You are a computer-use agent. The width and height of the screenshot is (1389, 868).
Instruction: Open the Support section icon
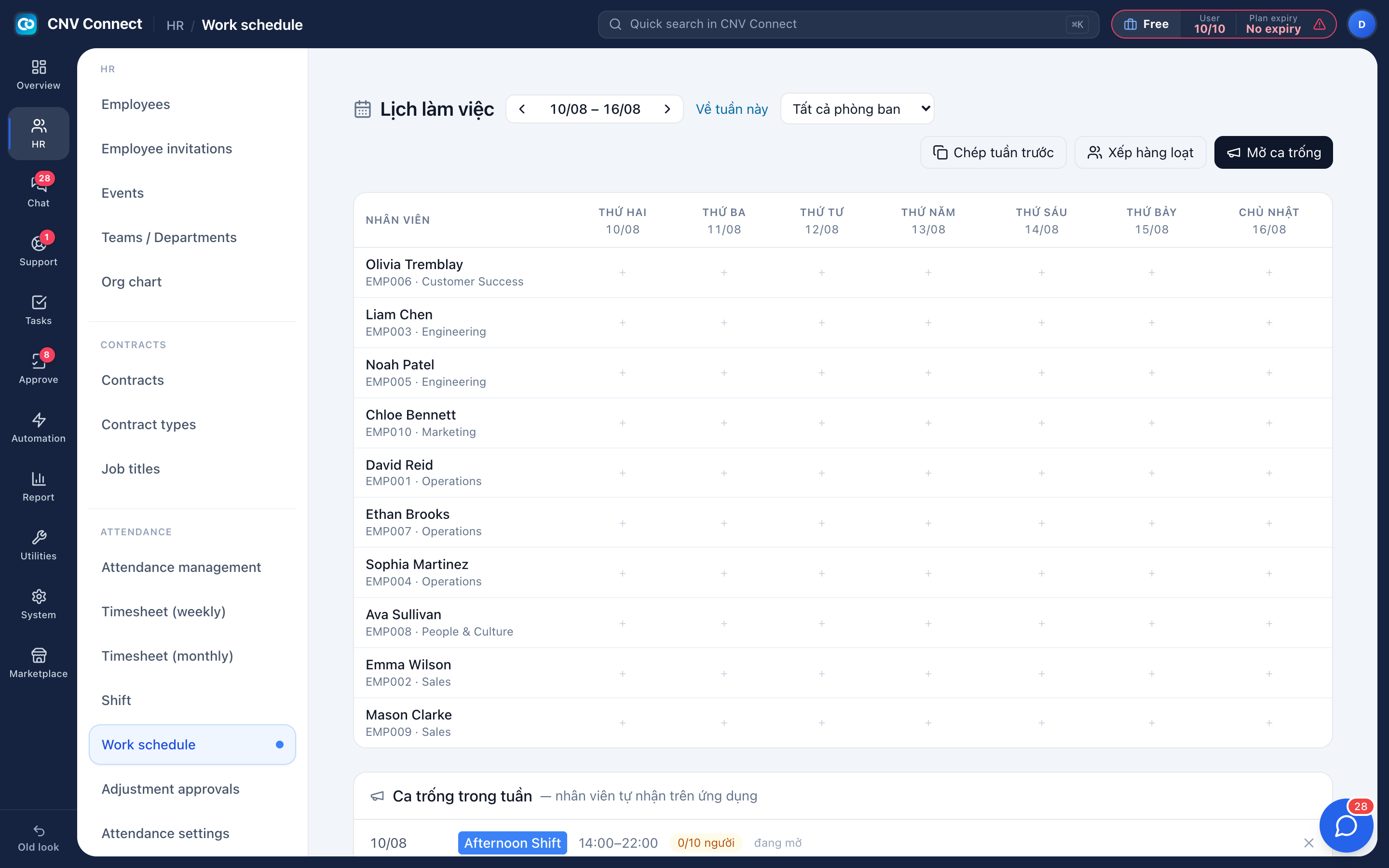pyautogui.click(x=39, y=251)
